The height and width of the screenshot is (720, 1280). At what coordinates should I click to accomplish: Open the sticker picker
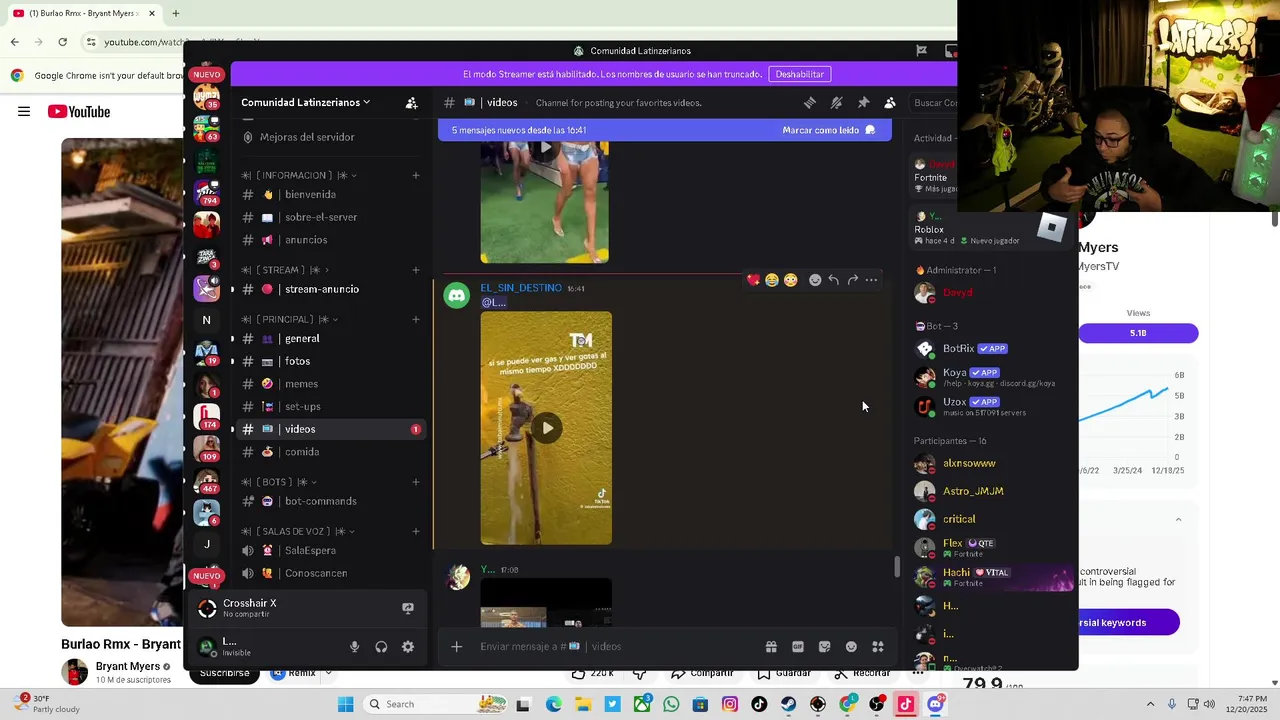pos(825,647)
